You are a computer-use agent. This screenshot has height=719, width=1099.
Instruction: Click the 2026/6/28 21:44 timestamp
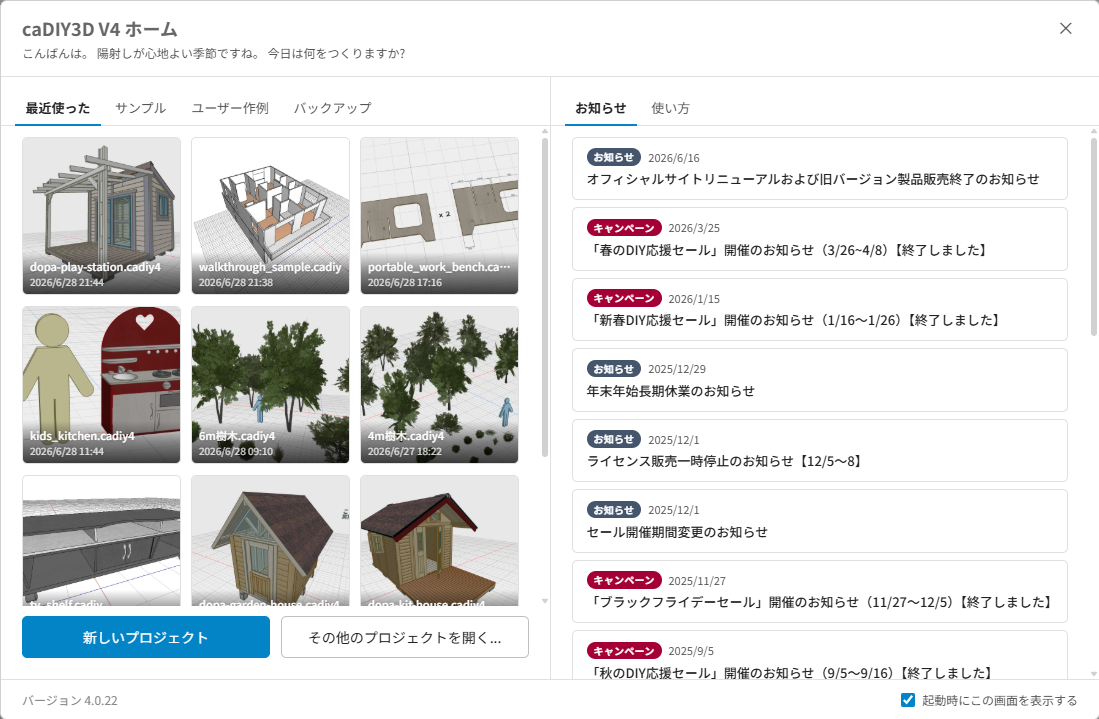coord(67,282)
